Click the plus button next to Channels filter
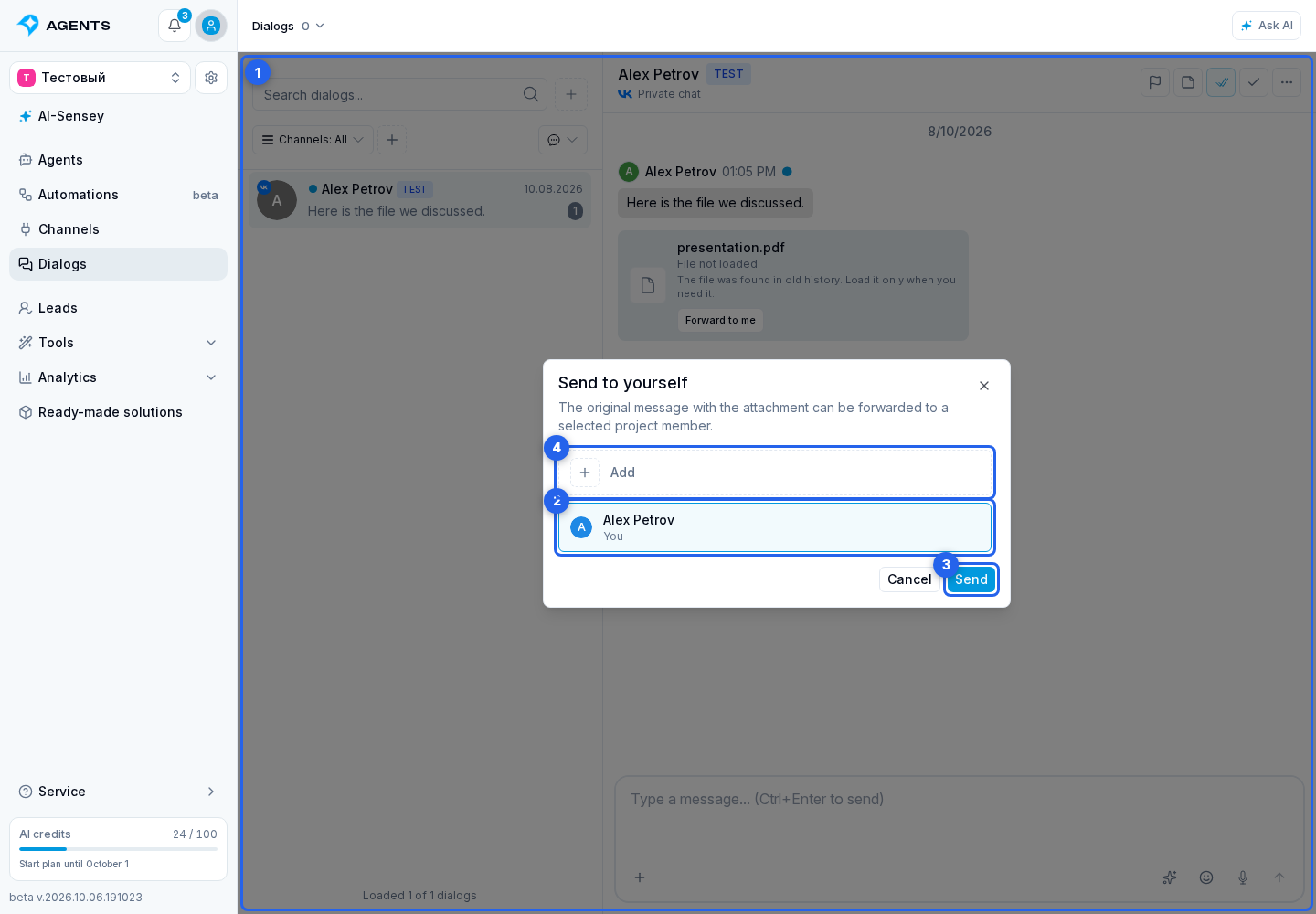Viewport: 1316px width, 914px height. tap(392, 140)
